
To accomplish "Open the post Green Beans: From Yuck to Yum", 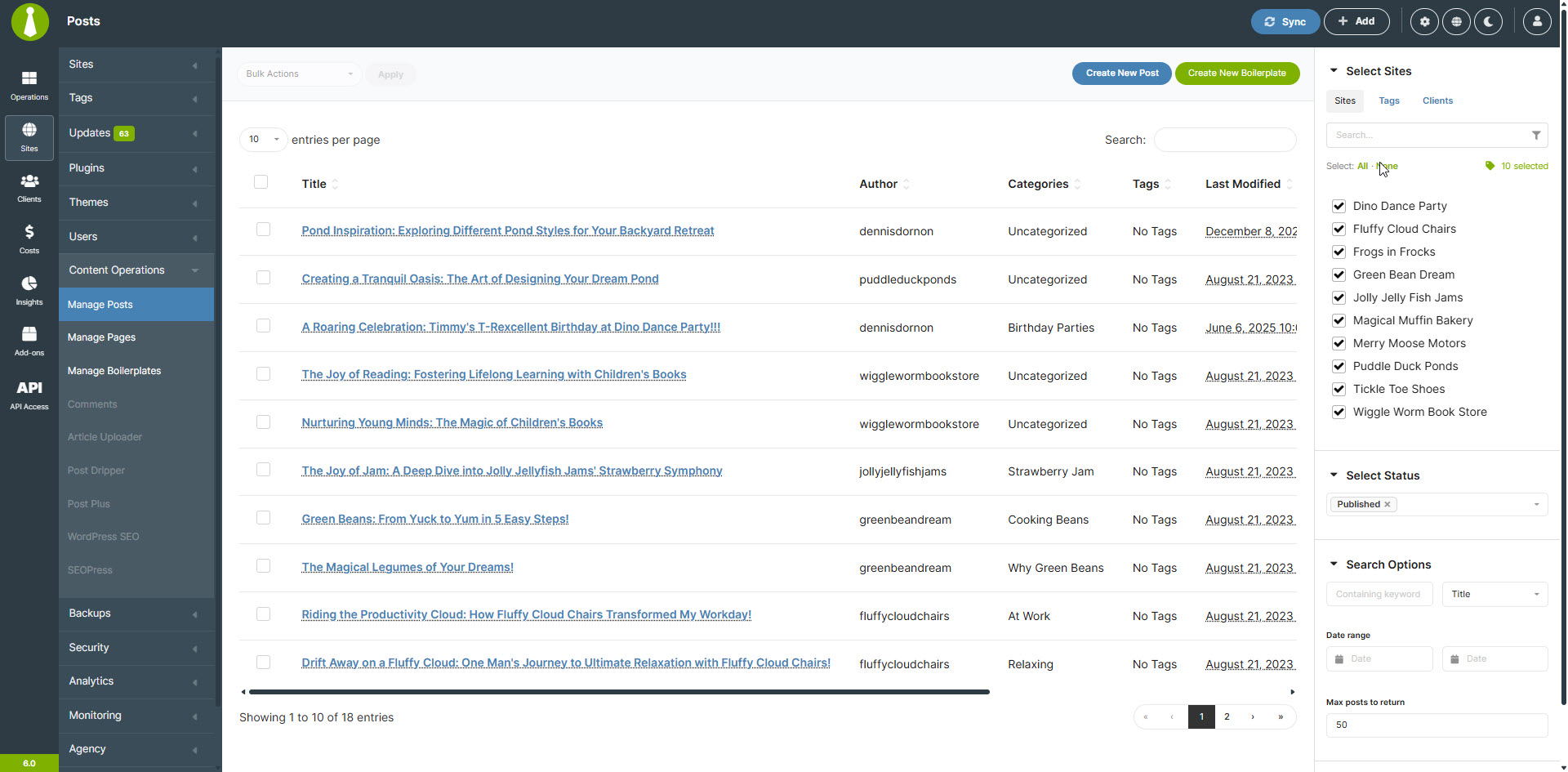I will pos(434,519).
